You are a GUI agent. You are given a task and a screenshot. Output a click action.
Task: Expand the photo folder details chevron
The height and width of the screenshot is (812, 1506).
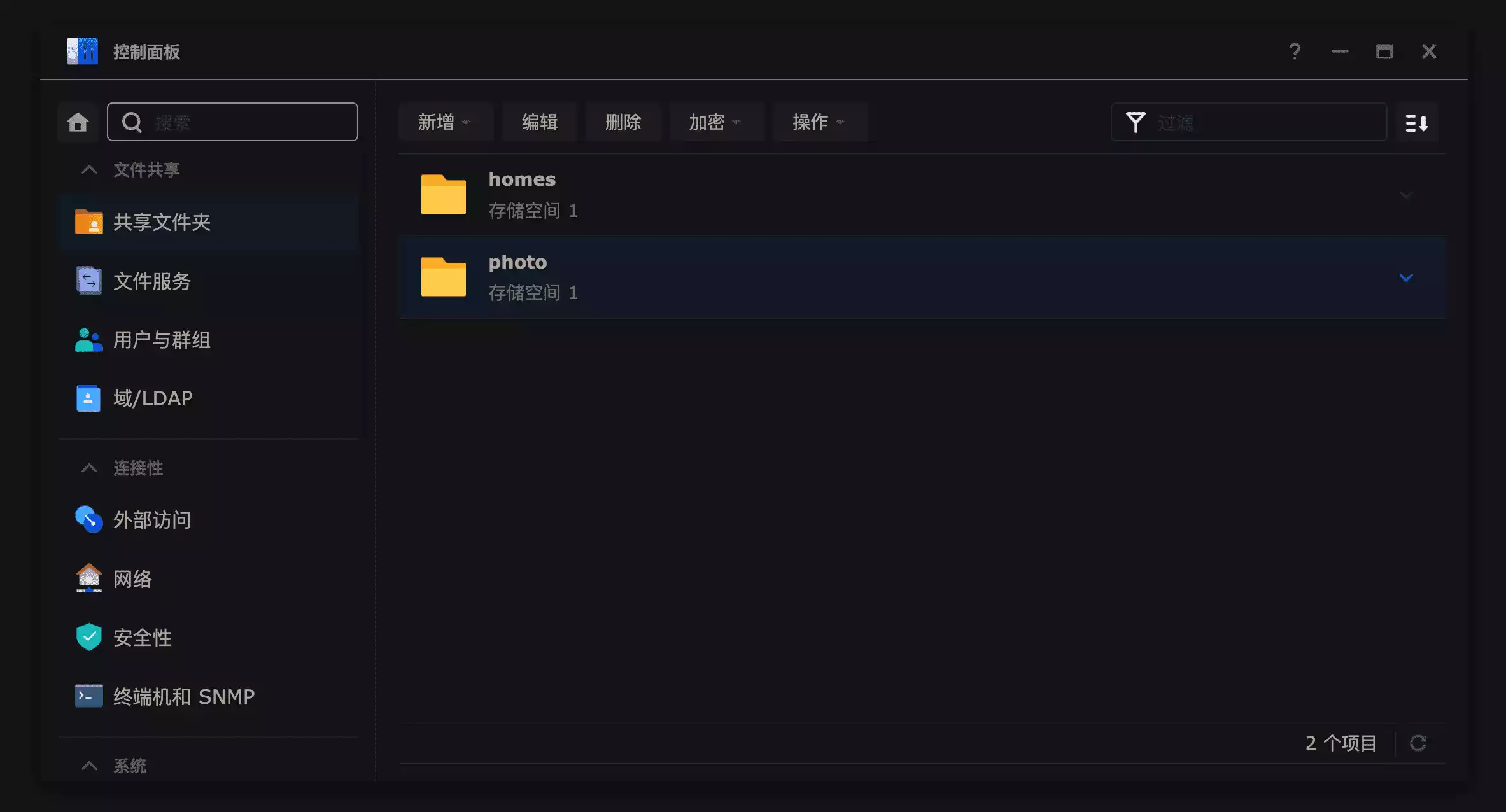tap(1406, 277)
